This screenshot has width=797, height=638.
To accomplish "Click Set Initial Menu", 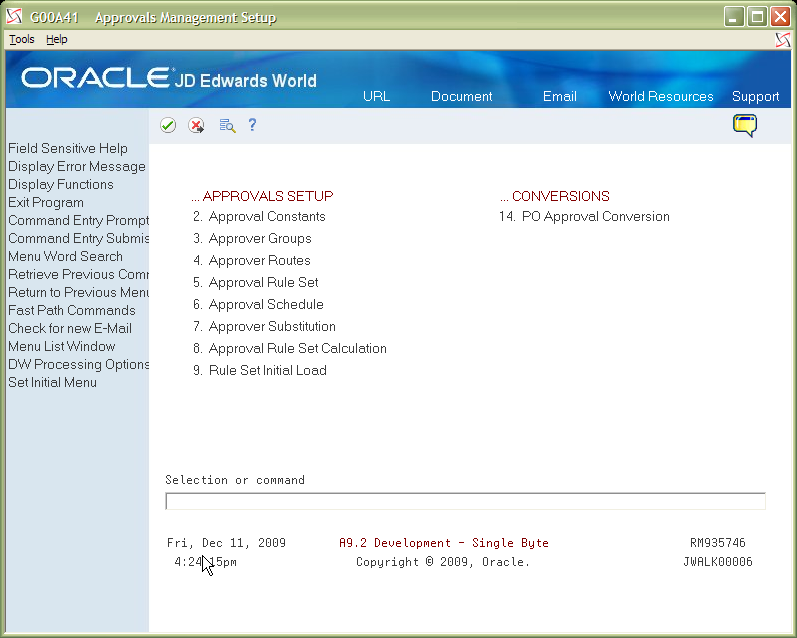I will pos(52,382).
